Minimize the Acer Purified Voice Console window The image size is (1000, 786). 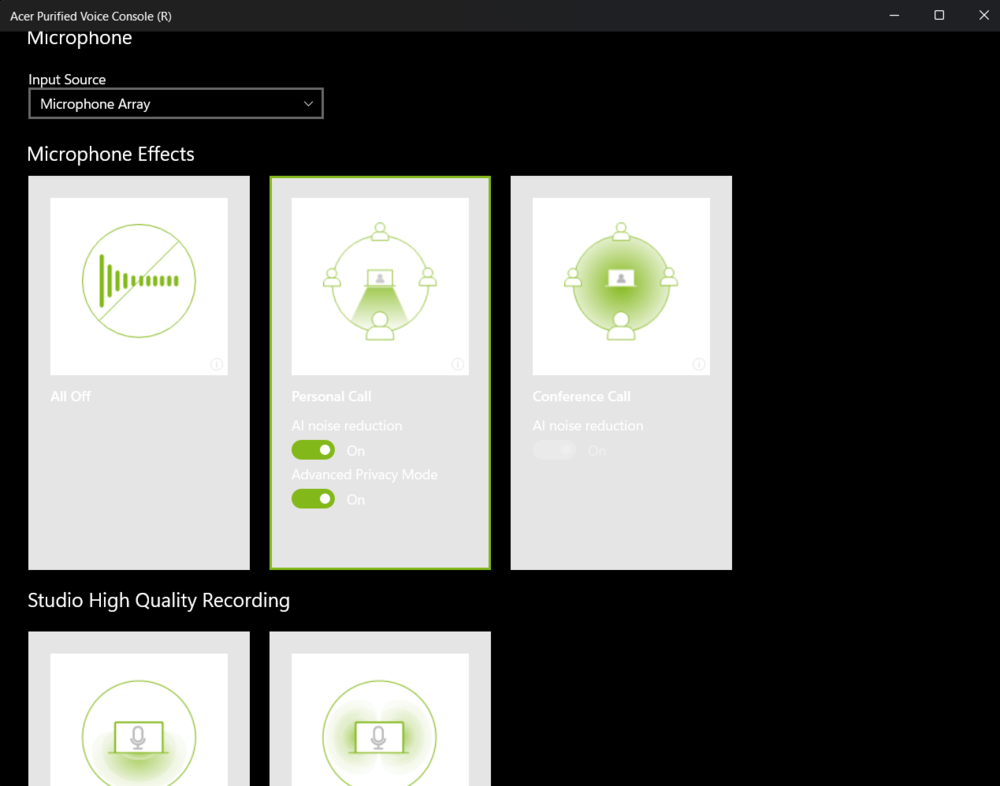894,15
